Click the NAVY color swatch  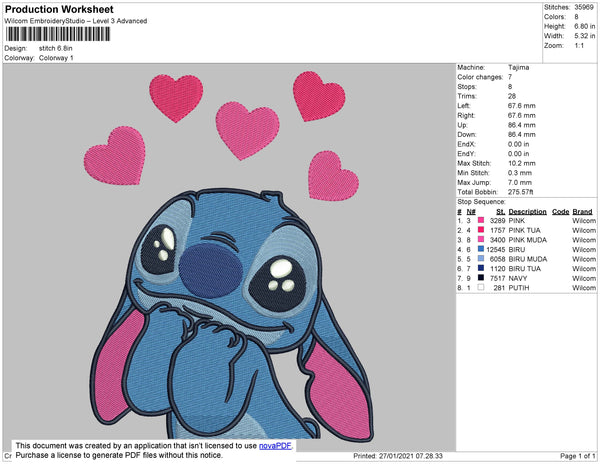[481, 278]
